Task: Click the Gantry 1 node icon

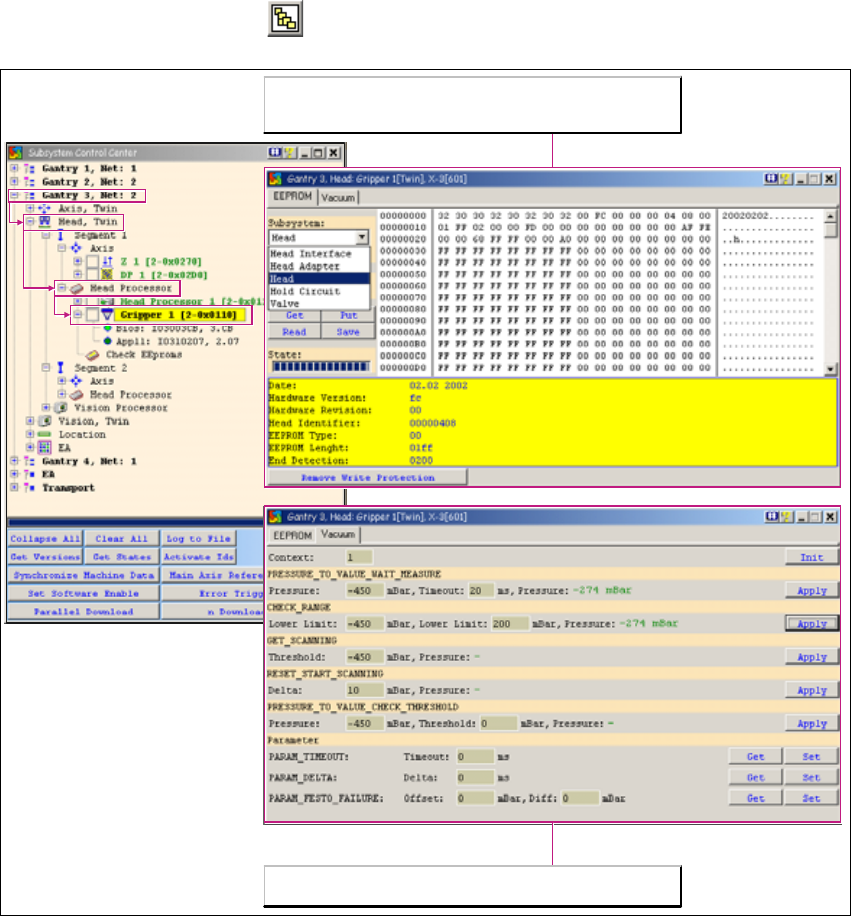Action: click(x=29, y=168)
